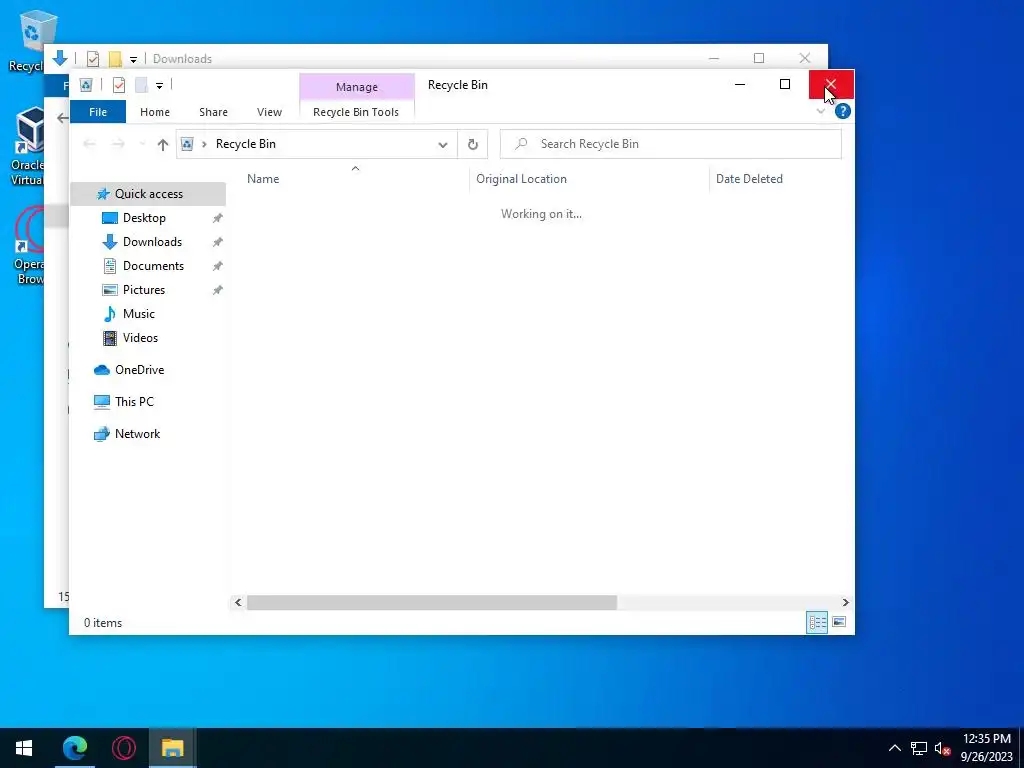Switch to the Share ribbon tab
The image size is (1024, 768).
214,112
